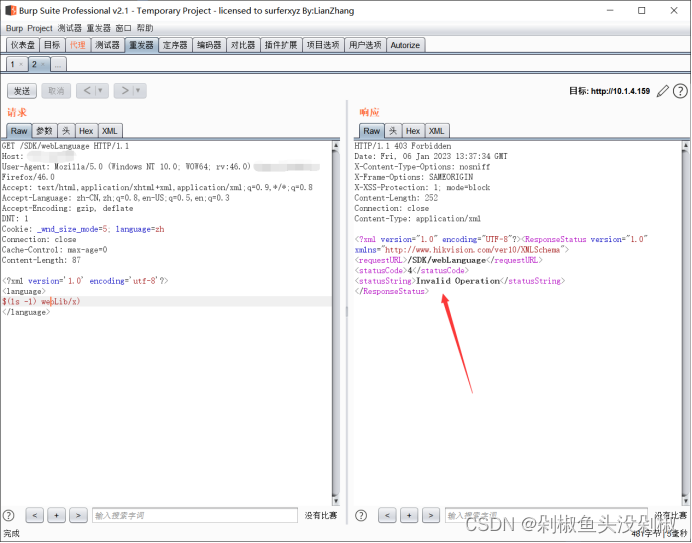Jump to next match in response search
692x543 pixels.
click(431, 515)
